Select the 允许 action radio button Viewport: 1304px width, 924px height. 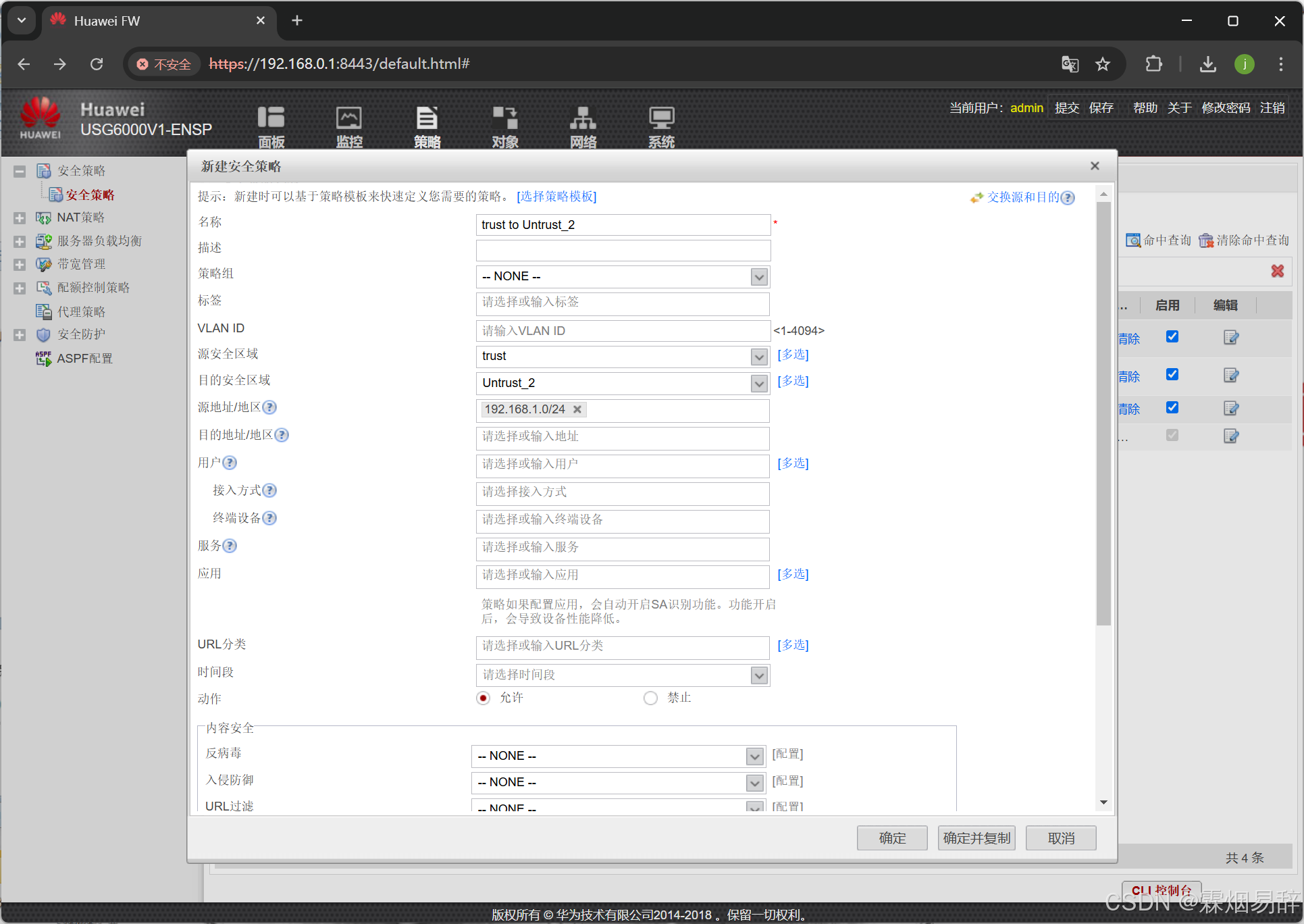pyautogui.click(x=484, y=698)
